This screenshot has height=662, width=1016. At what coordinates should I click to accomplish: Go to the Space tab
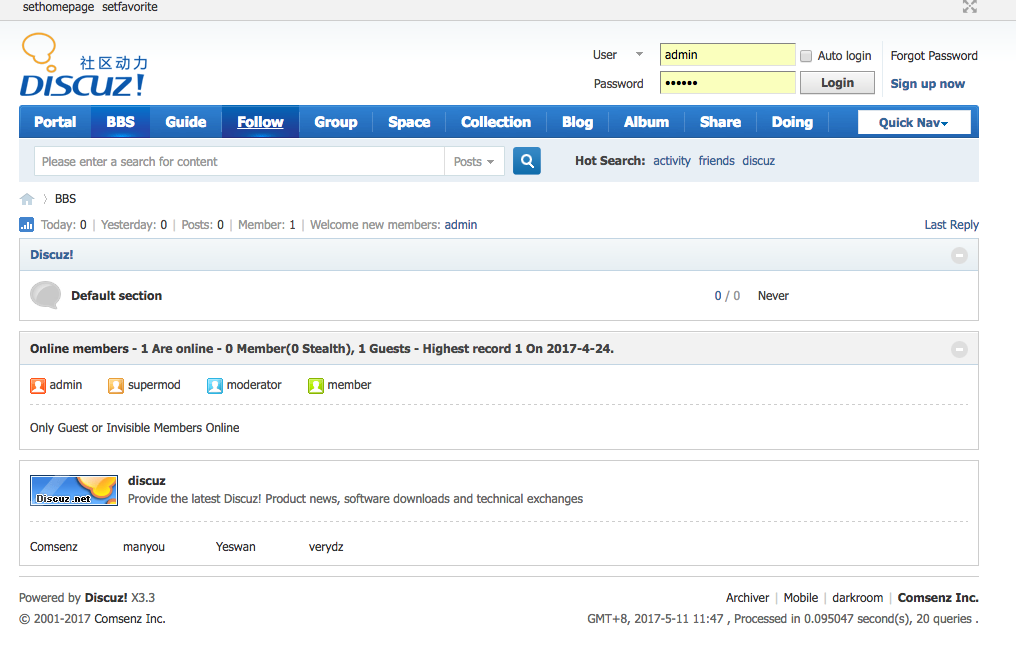coord(409,122)
